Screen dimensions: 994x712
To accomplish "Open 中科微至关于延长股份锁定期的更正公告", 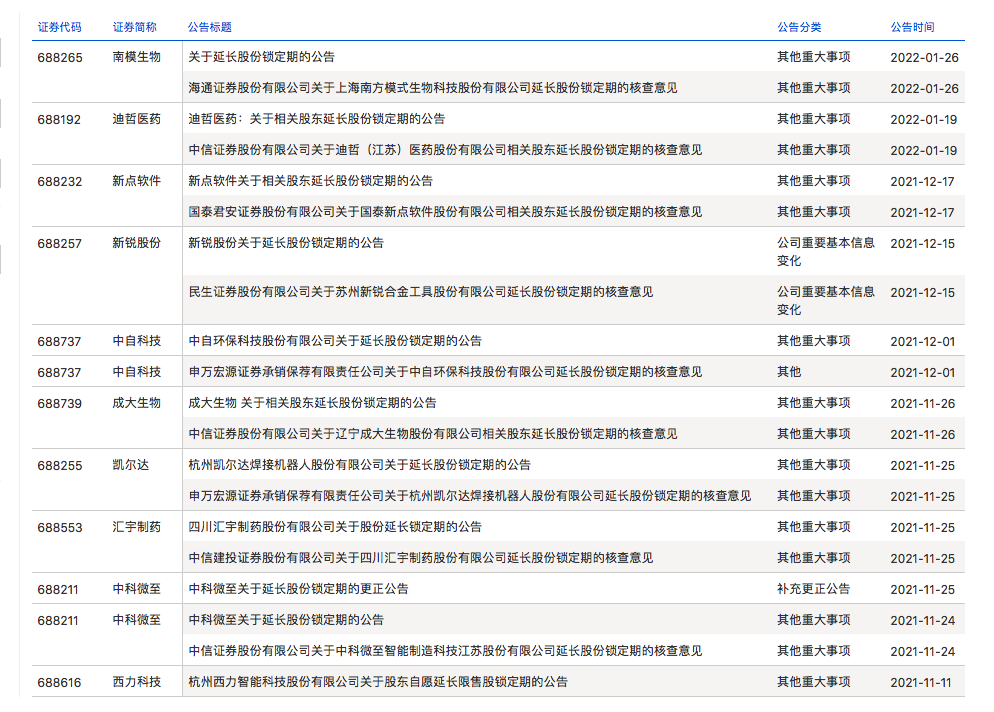I will [299, 590].
